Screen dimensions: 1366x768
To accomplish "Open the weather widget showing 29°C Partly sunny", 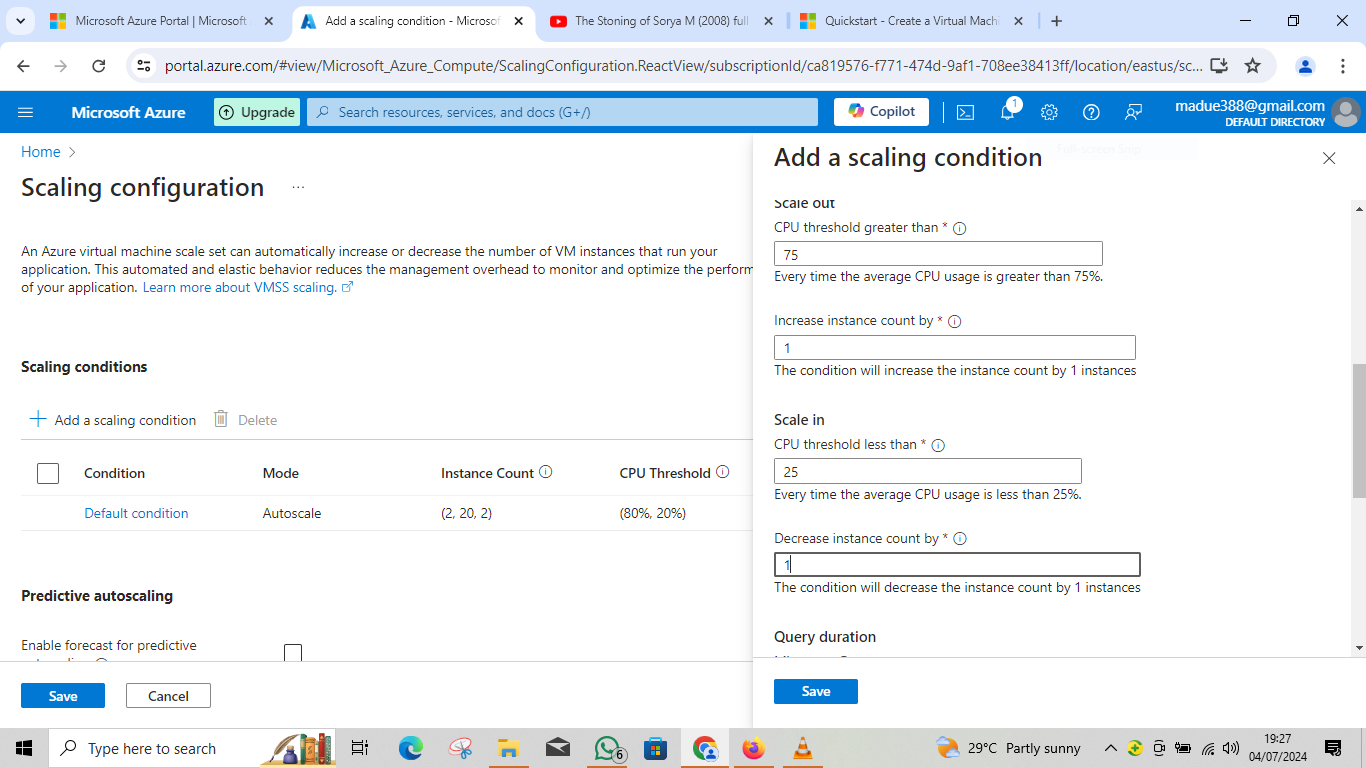I will 1008,748.
